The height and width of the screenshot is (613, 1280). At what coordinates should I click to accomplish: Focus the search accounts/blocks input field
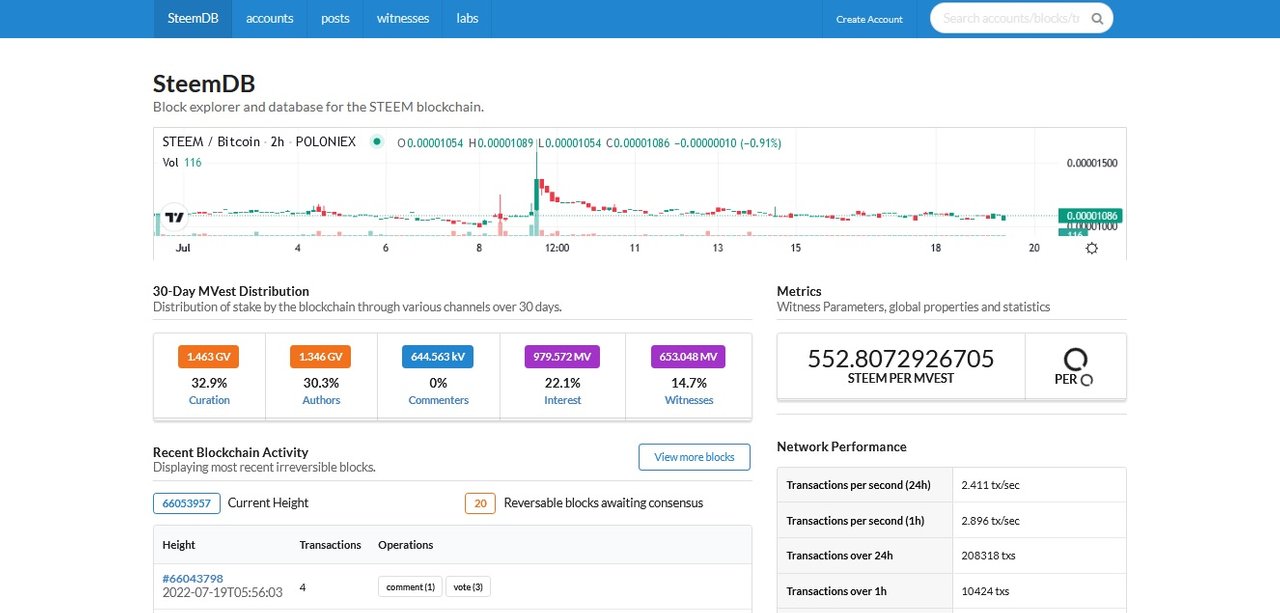pos(1010,18)
